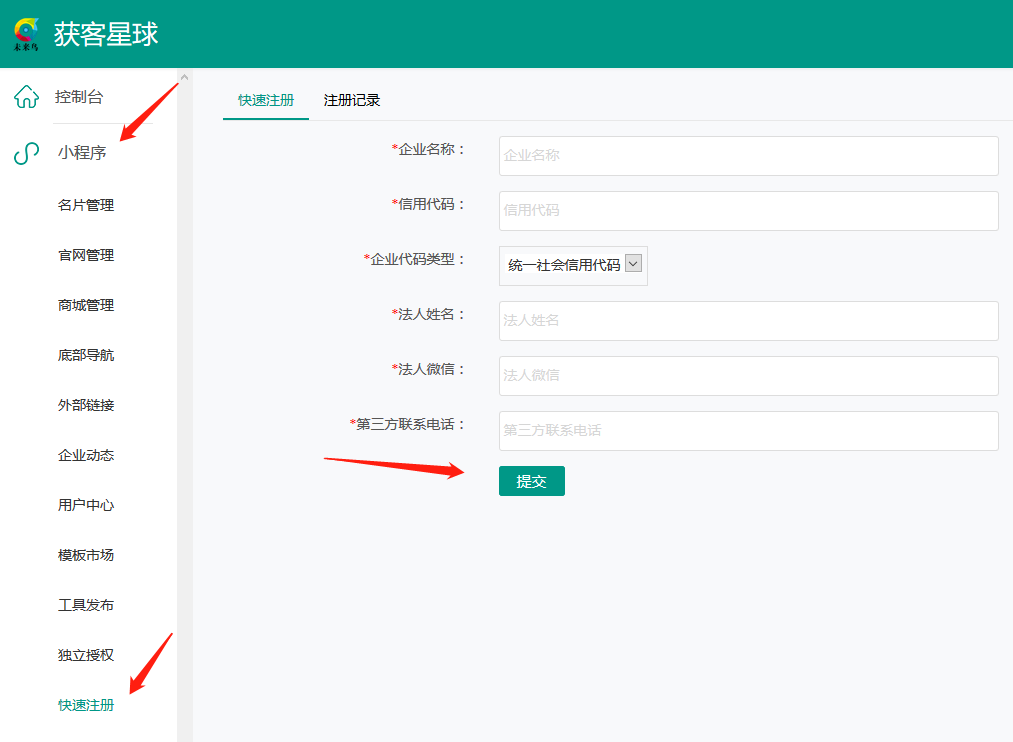Click the 小程序 link icon
The width and height of the screenshot is (1013, 742).
26,154
